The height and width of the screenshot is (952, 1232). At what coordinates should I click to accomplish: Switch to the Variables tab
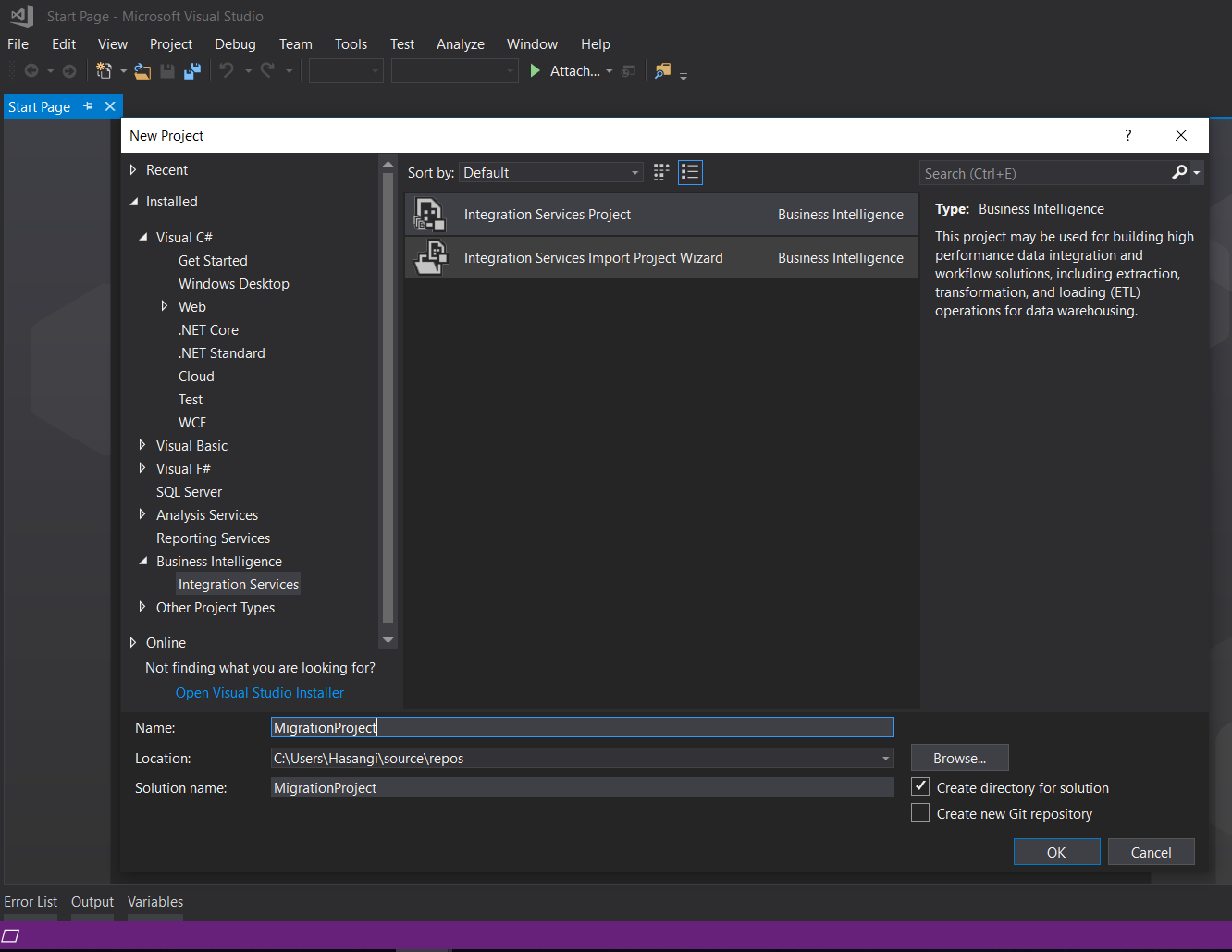[155, 902]
